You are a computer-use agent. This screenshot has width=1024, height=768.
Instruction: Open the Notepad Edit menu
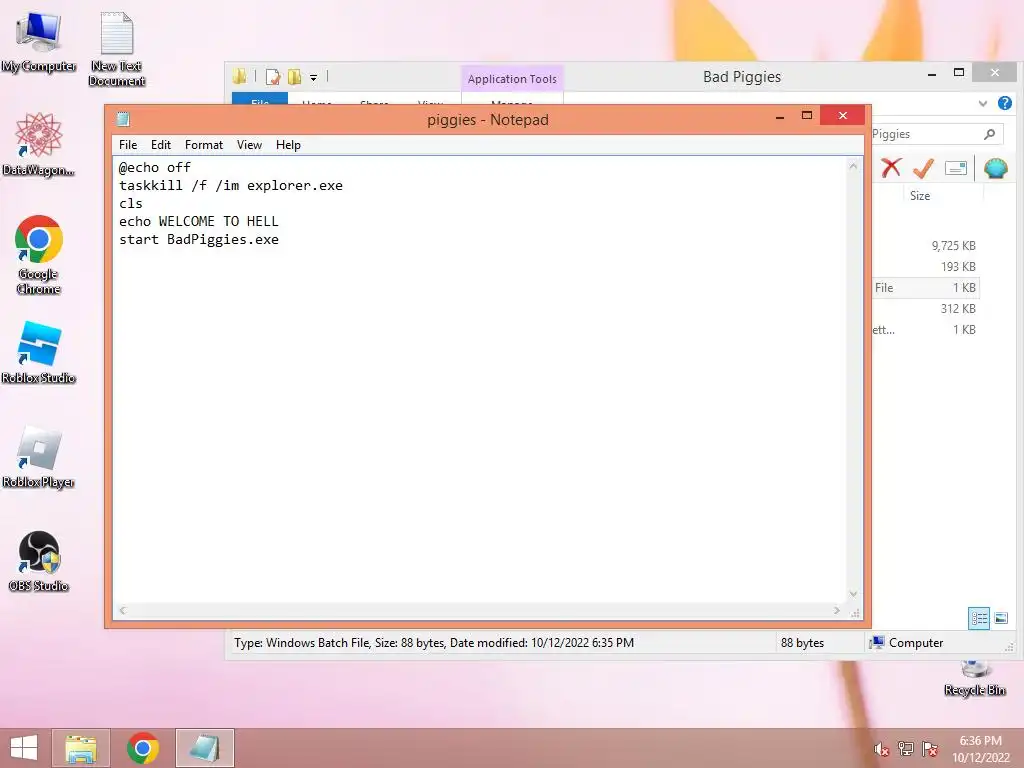point(161,145)
